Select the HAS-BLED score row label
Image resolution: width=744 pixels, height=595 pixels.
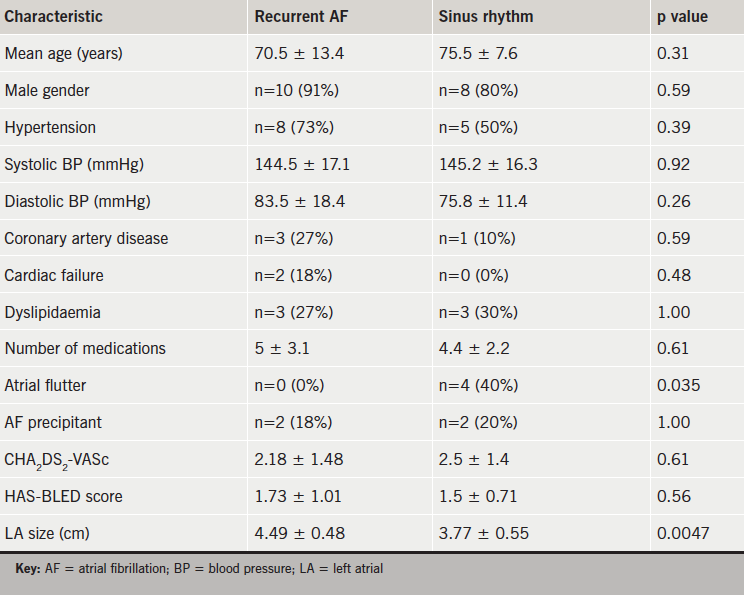(x=64, y=496)
